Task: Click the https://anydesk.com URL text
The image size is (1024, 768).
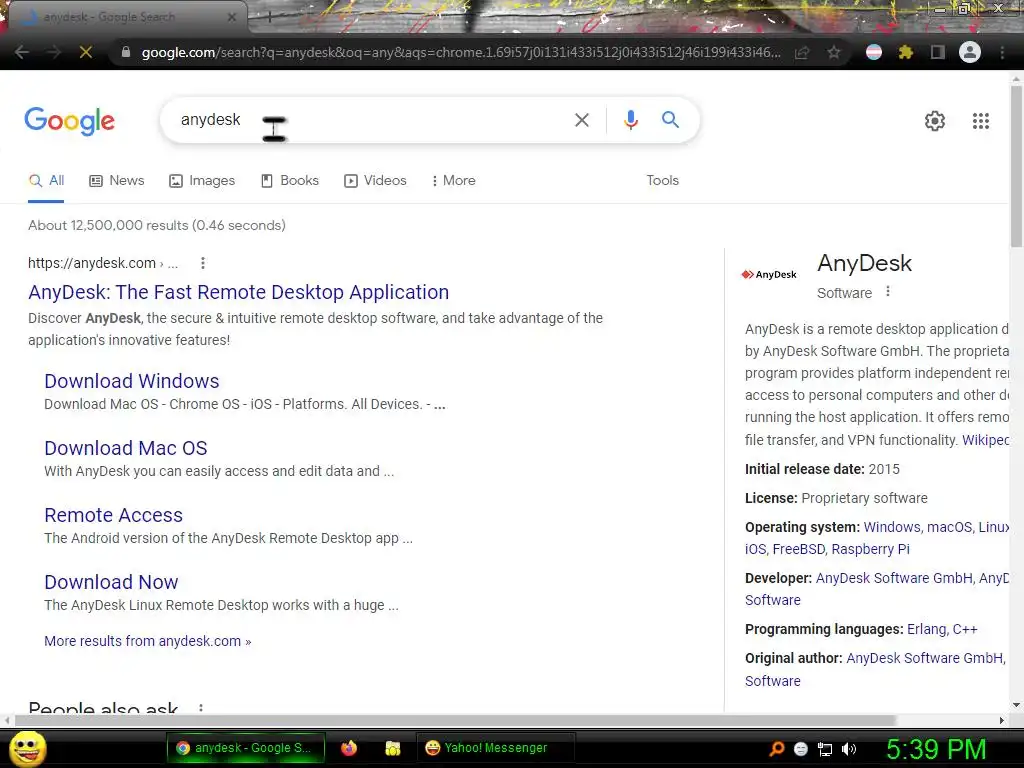Action: pyautogui.click(x=91, y=263)
